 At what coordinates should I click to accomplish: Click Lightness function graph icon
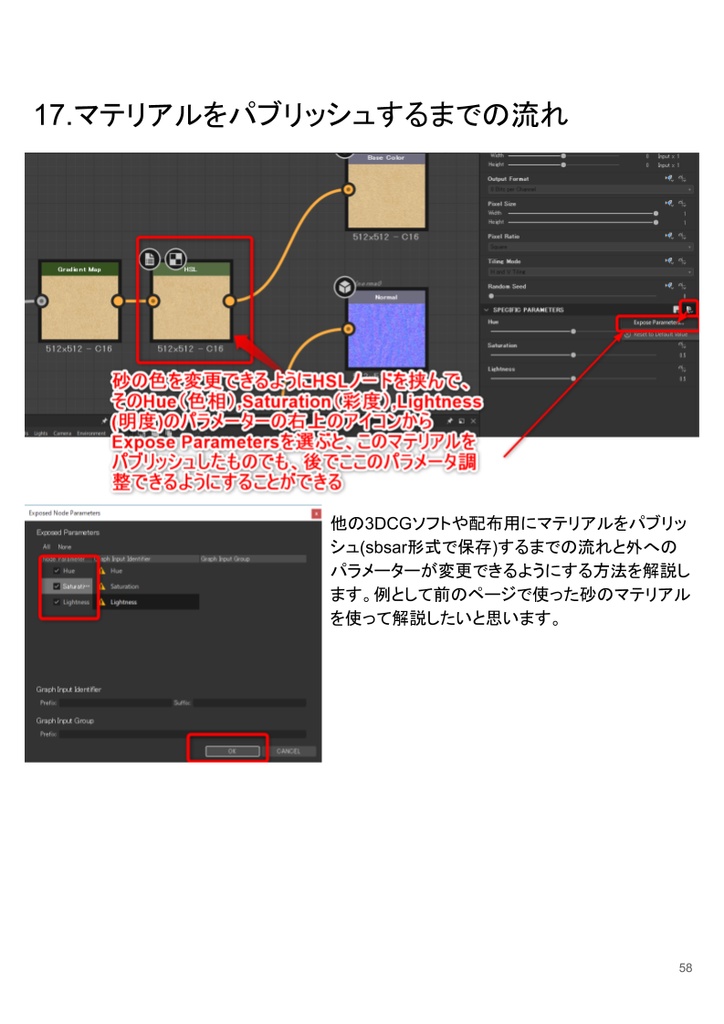(682, 369)
